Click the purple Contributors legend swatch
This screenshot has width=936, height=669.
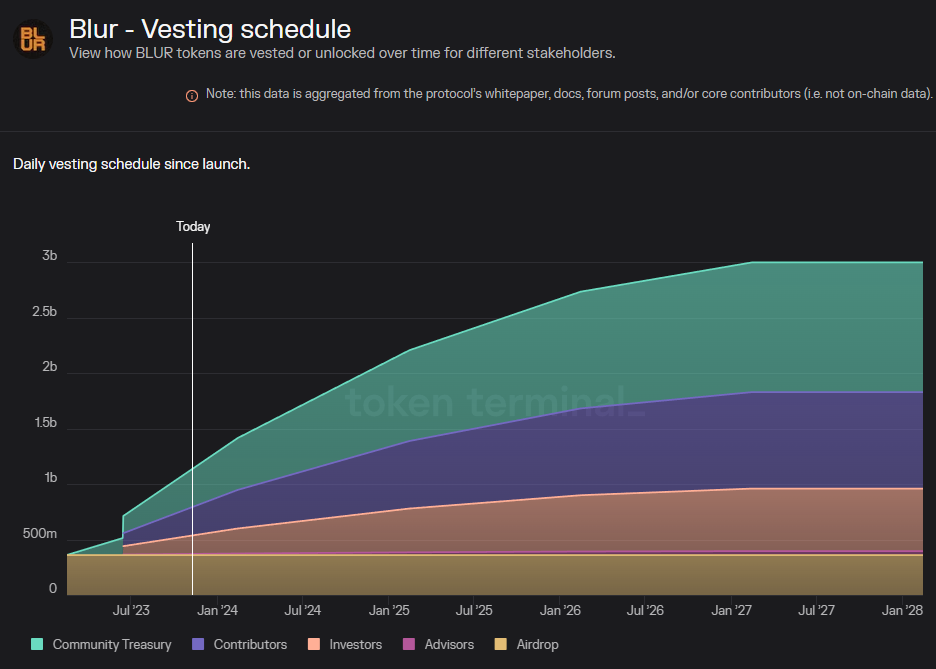(199, 645)
